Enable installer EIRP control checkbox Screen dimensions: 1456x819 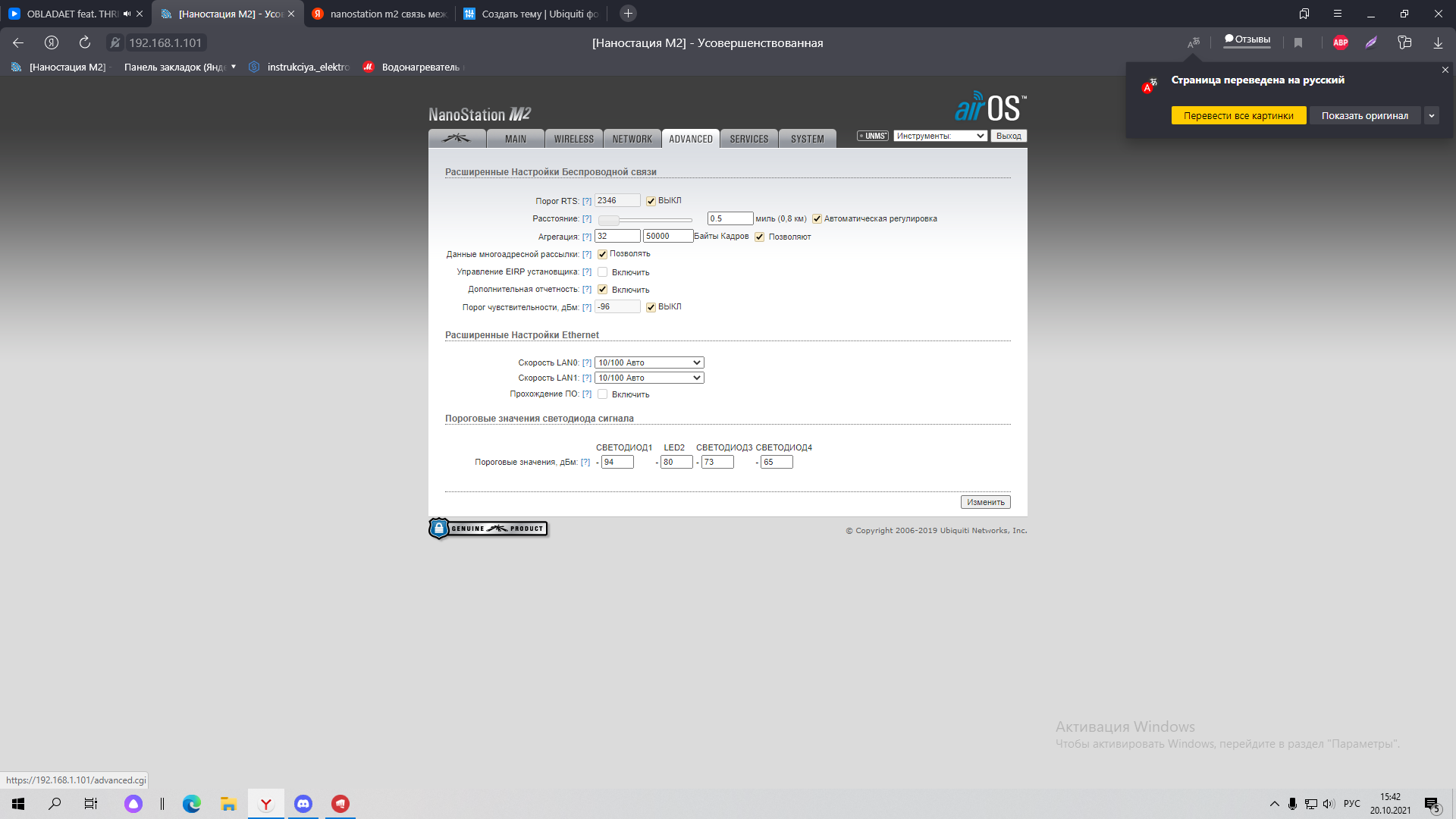(x=602, y=271)
